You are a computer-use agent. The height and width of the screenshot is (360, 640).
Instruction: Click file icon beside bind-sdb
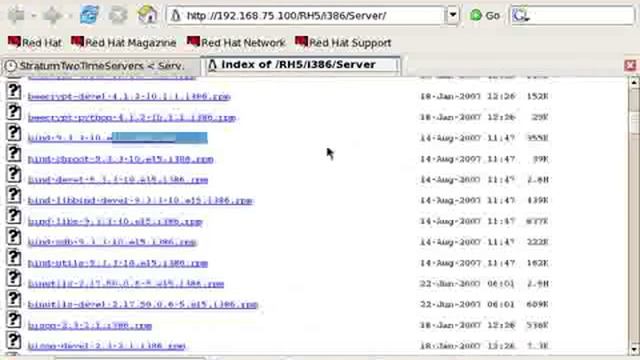click(13, 237)
